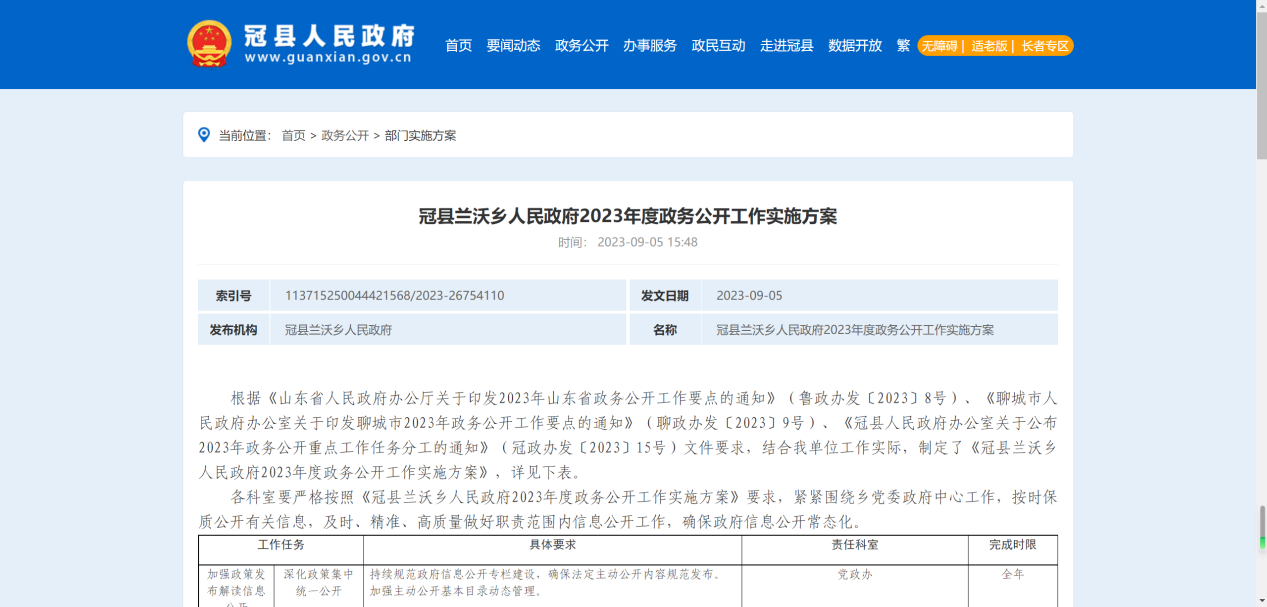Open the 走进冠县 menu item

(x=787, y=45)
